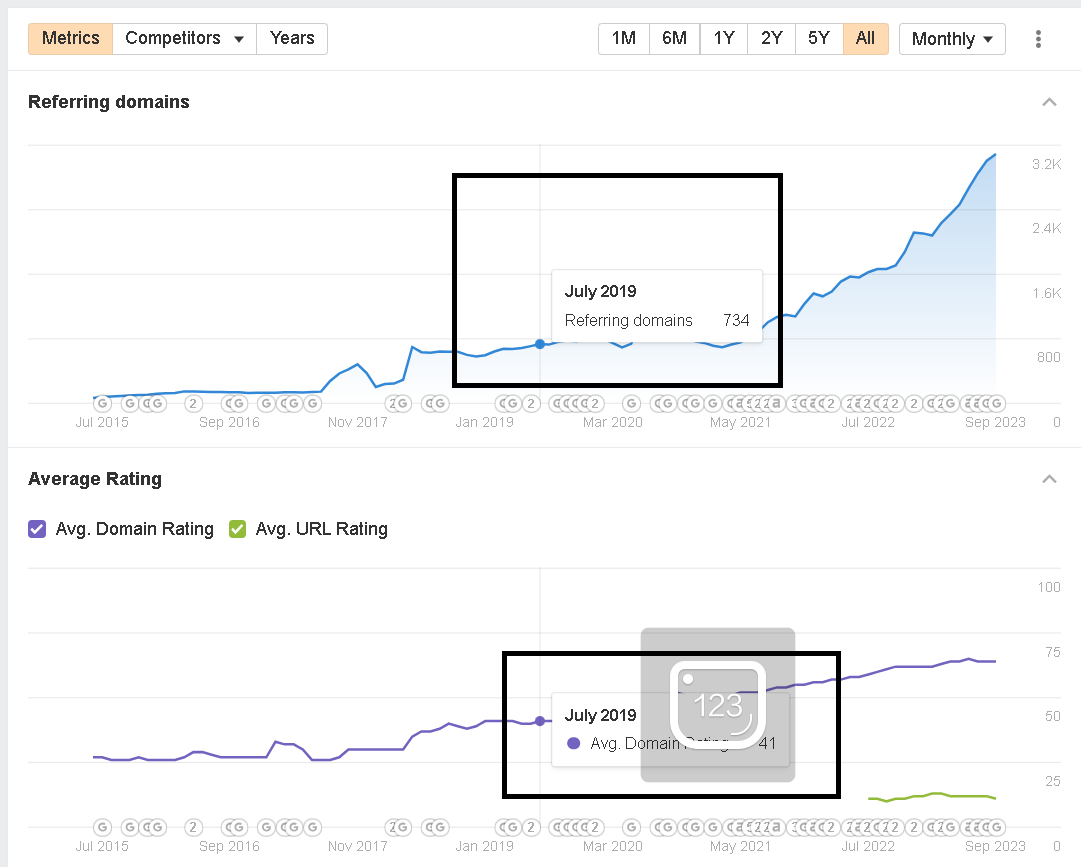Open the Monthly interval dropdown
Image resolution: width=1085 pixels, height=867 pixels.
(952, 39)
